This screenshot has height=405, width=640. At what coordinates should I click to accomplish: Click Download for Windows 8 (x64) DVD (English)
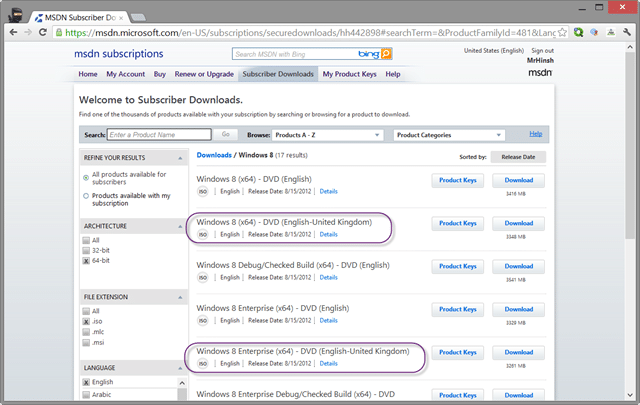tap(518, 180)
